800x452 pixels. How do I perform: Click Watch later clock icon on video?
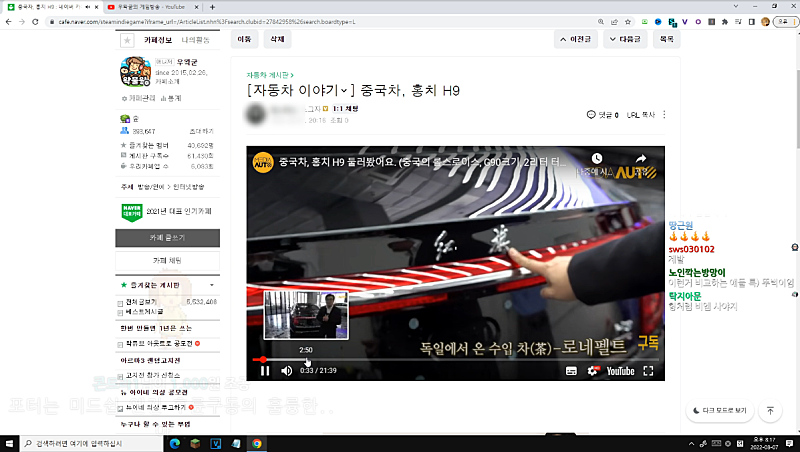596,158
